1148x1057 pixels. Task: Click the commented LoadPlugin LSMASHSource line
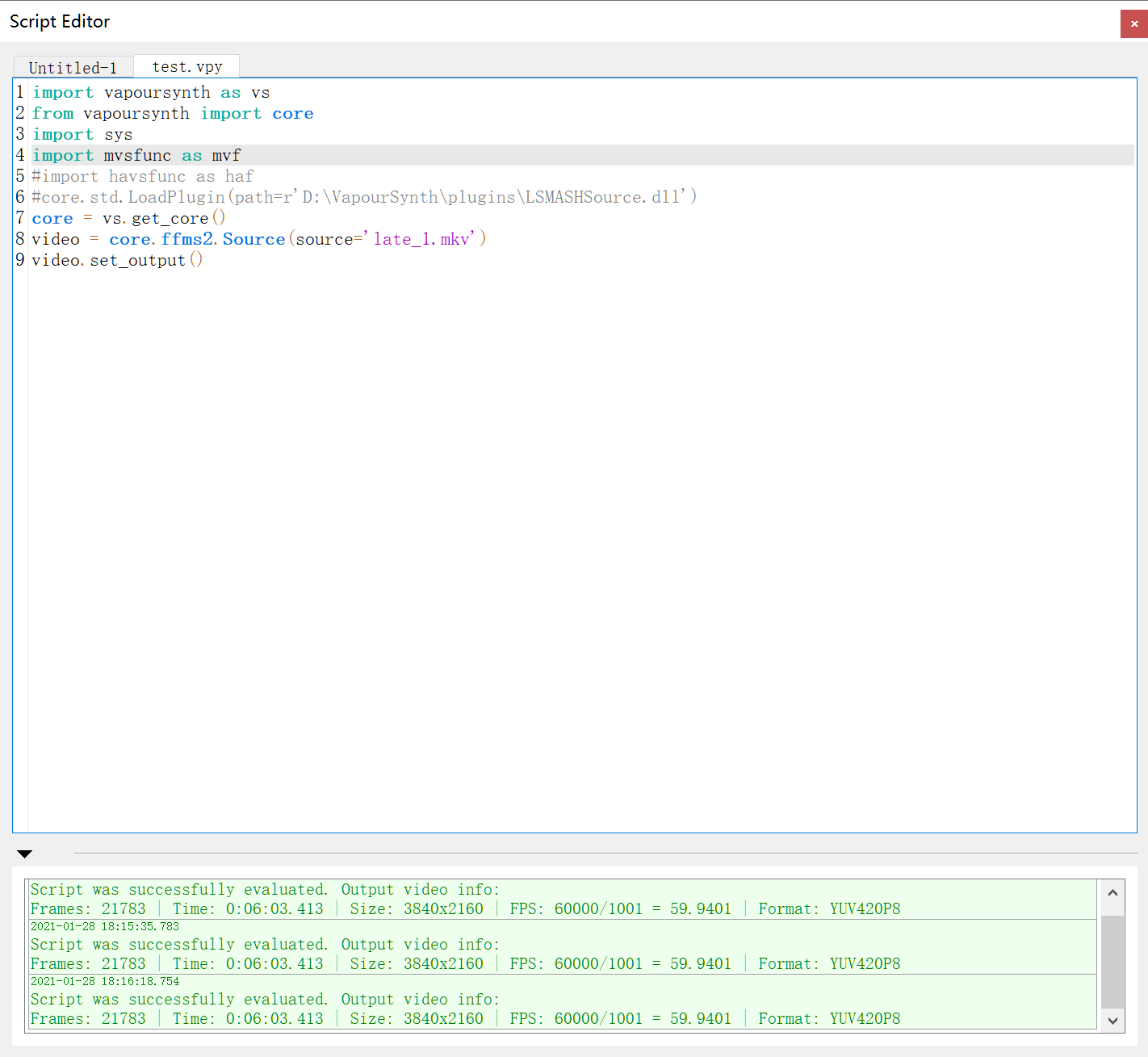[364, 197]
